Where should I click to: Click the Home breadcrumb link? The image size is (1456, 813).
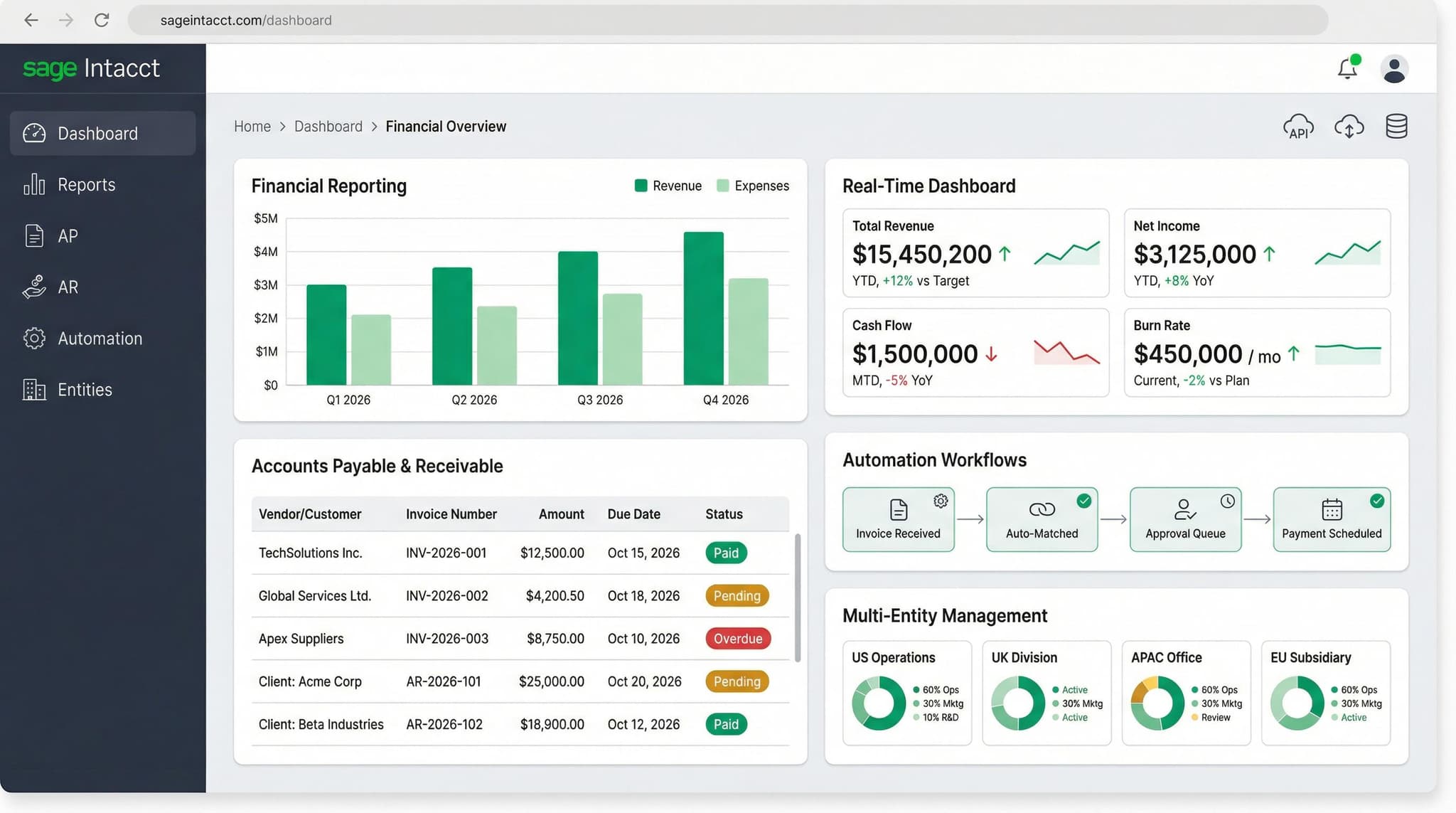[252, 126]
